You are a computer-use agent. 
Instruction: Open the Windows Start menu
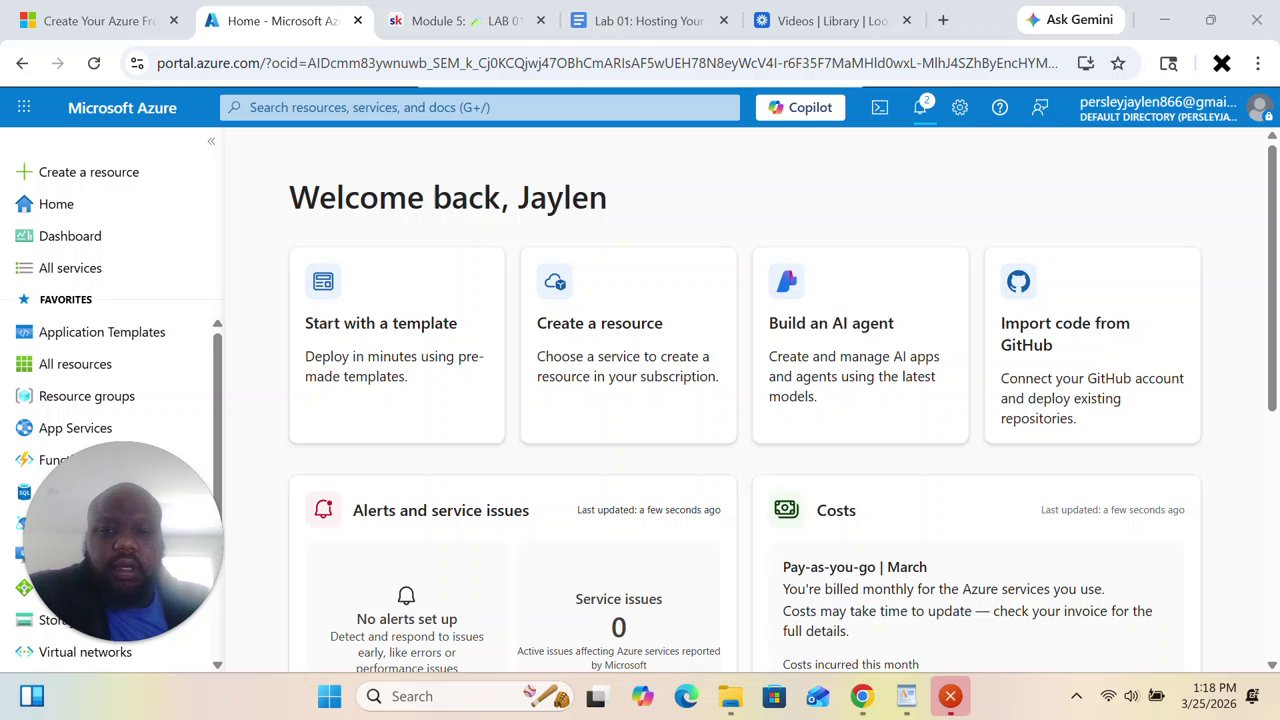pyautogui.click(x=330, y=696)
